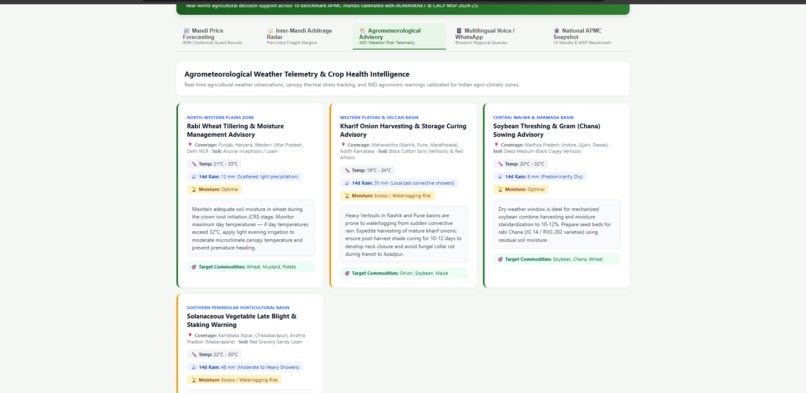Click seedling icon beside Moisture: Optimal in Rabi Wheat card
Screen dimensions: 806x393
tap(194, 190)
